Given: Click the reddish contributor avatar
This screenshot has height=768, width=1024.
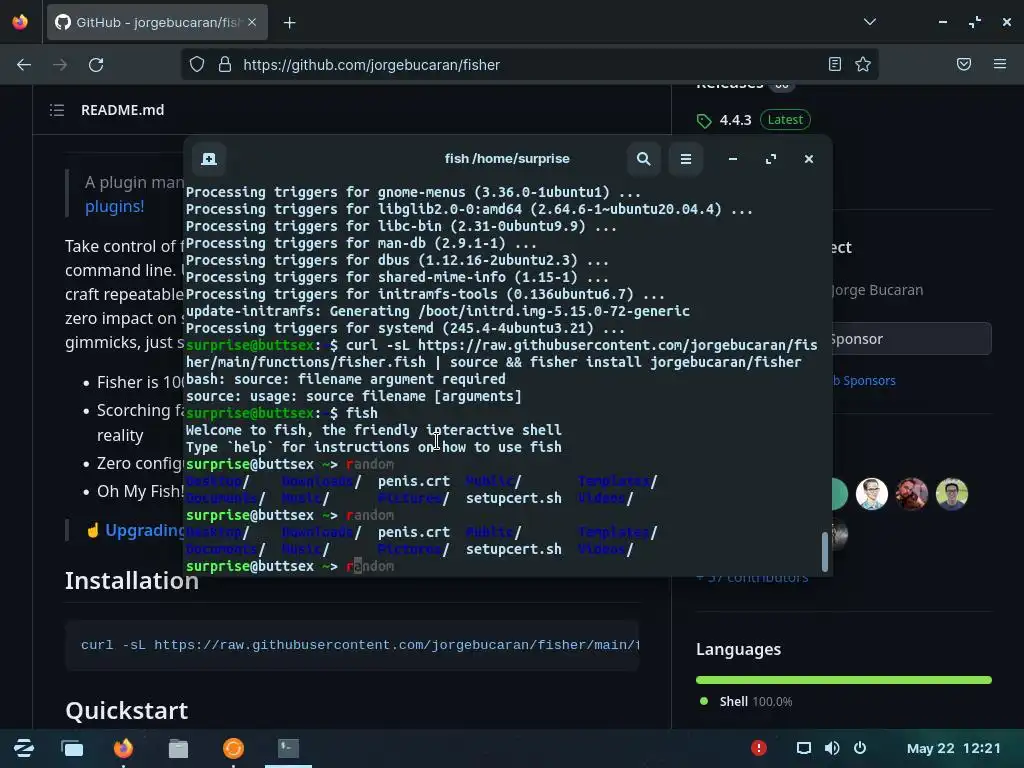Looking at the screenshot, I should (x=912, y=494).
